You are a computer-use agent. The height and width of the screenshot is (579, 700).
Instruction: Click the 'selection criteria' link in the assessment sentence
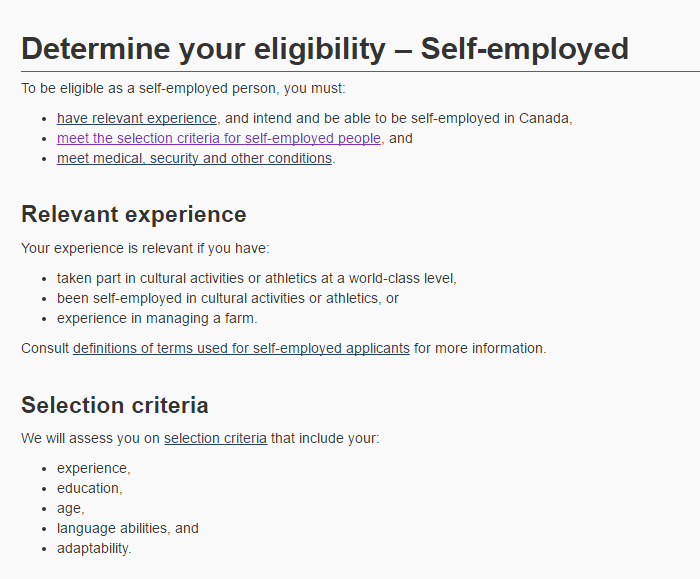click(x=215, y=438)
